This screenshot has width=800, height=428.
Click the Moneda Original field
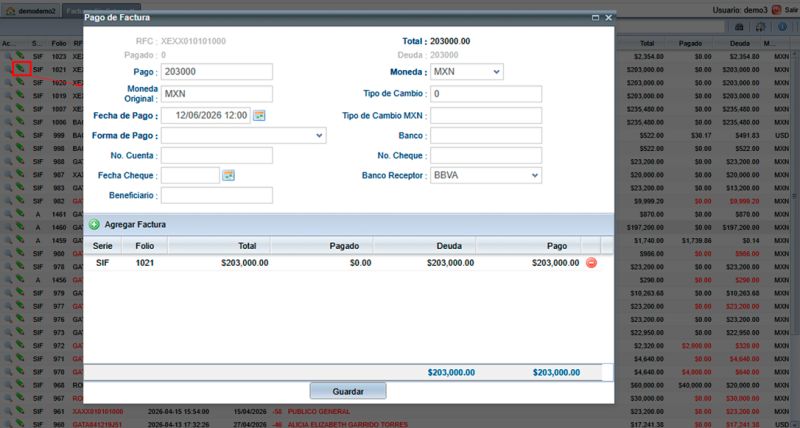tap(217, 94)
